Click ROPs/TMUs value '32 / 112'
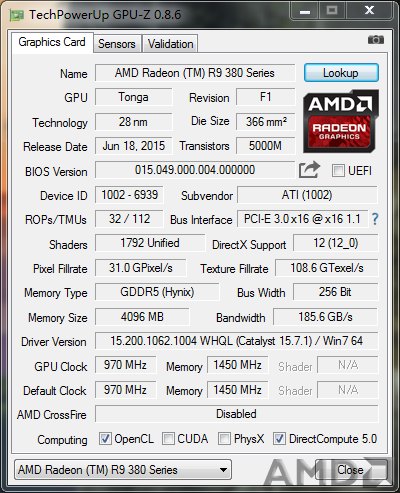 [129, 219]
